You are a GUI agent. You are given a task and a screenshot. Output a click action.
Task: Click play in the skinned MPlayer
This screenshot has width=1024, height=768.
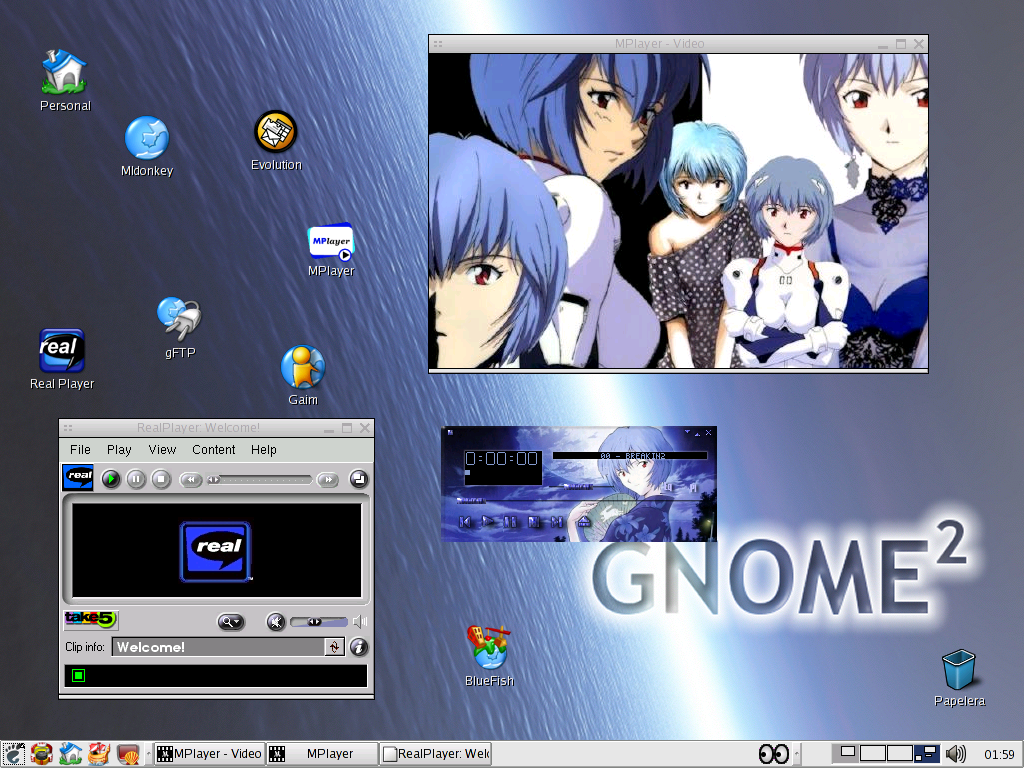pyautogui.click(x=488, y=521)
